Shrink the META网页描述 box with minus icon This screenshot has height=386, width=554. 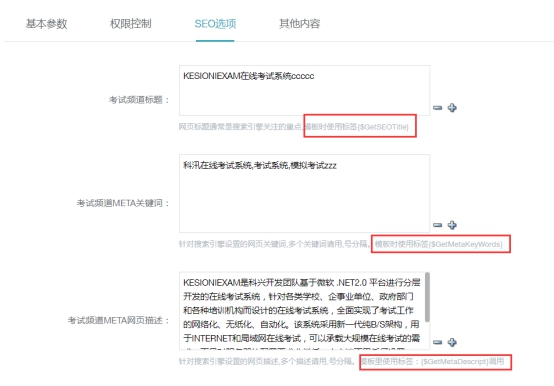(437, 342)
